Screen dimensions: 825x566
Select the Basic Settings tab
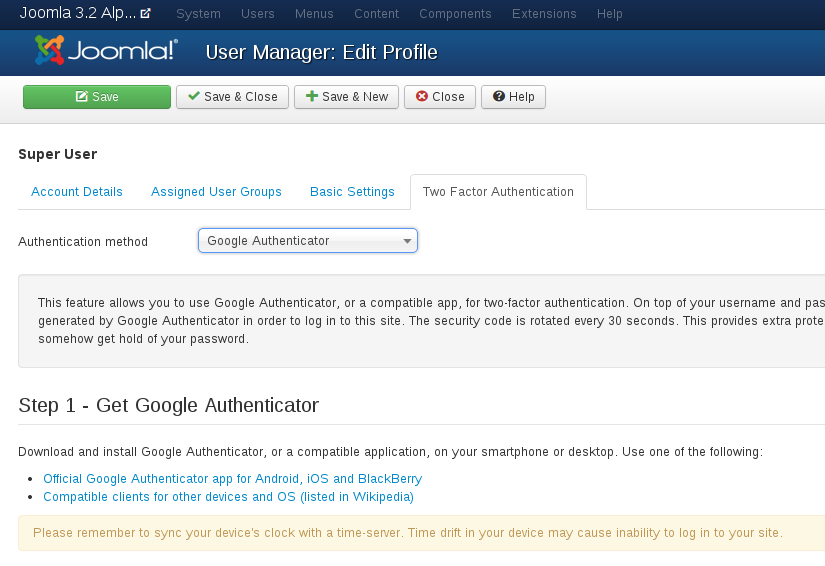[x=352, y=192]
